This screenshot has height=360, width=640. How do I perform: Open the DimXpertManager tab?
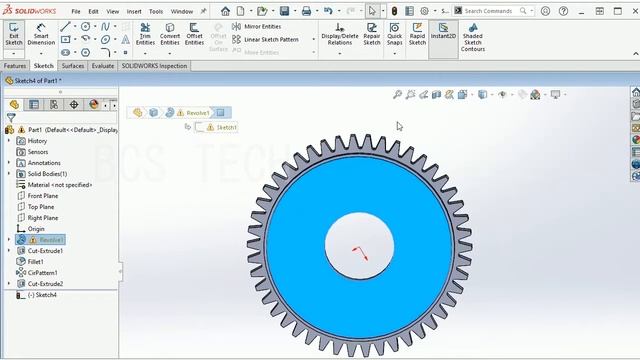tap(74, 105)
